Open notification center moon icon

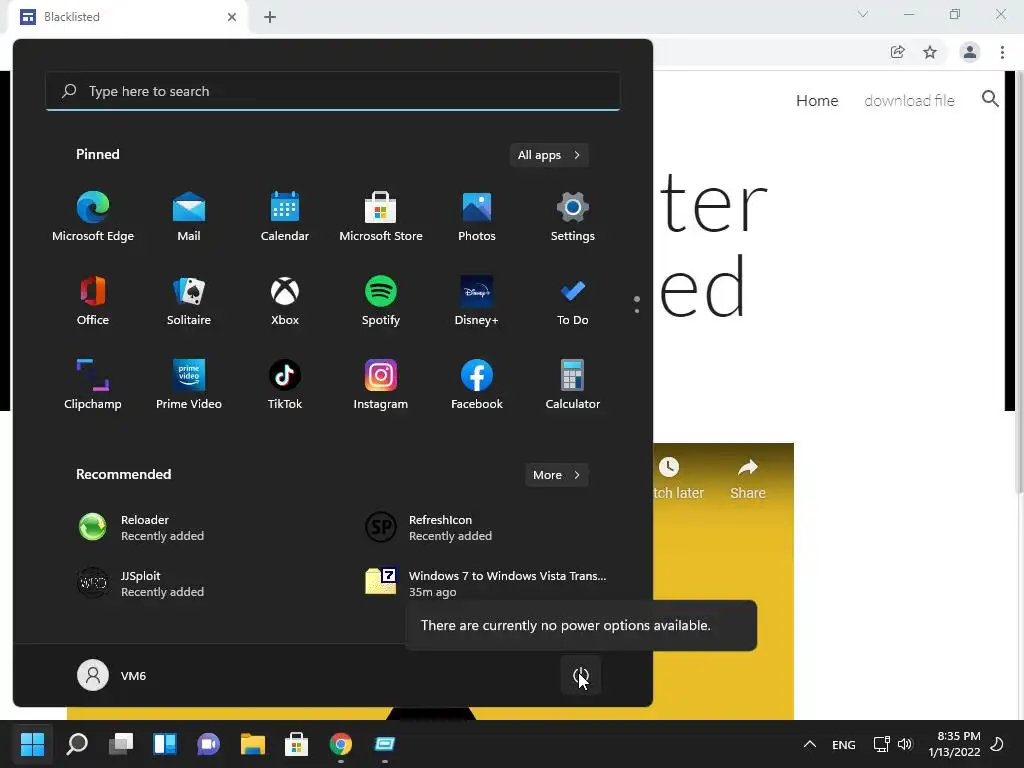tap(998, 744)
